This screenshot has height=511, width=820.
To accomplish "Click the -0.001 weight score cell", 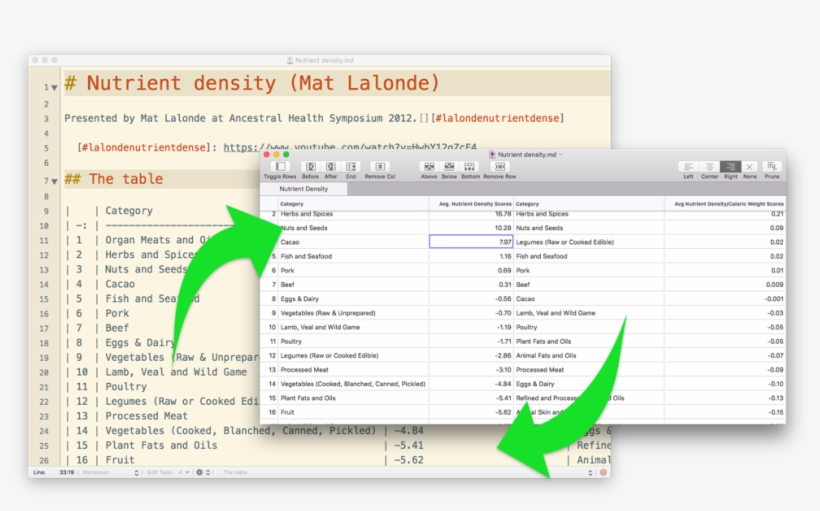I will coord(725,299).
